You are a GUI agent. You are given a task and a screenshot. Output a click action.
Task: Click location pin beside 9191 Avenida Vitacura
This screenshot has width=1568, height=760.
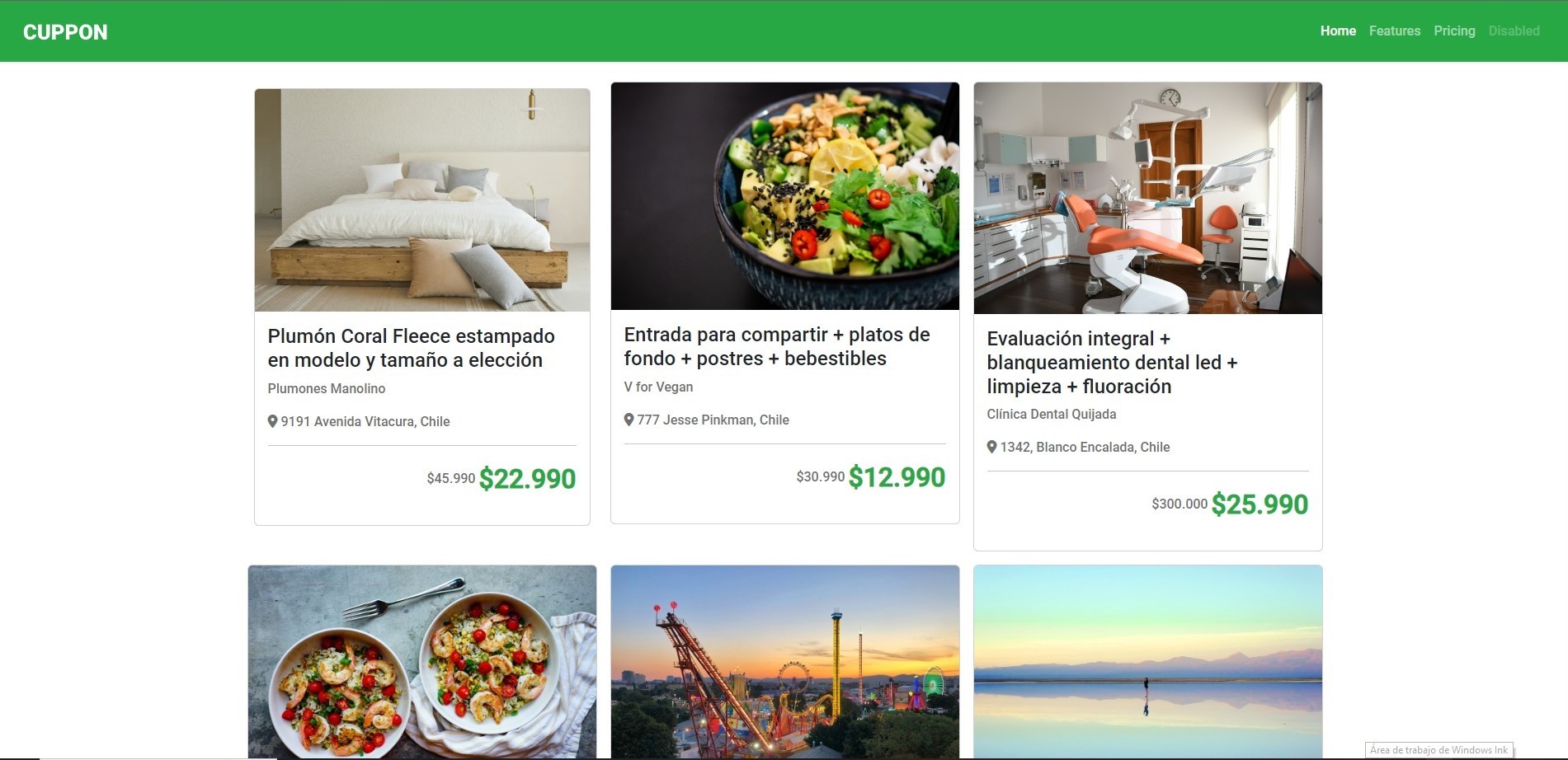[273, 421]
